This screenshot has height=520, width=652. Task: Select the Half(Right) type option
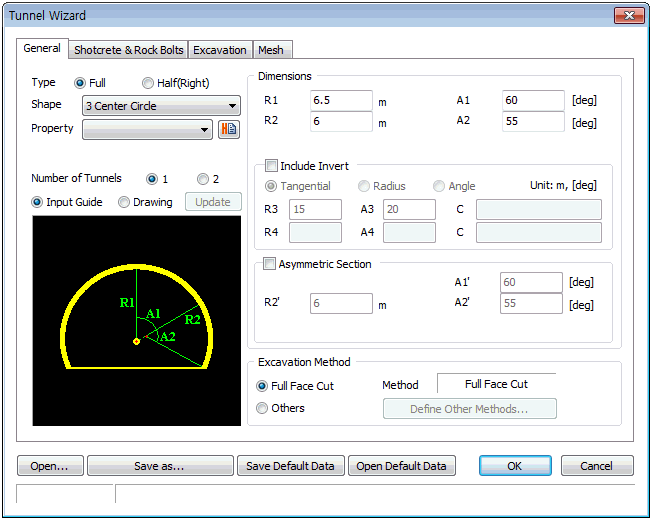148,83
